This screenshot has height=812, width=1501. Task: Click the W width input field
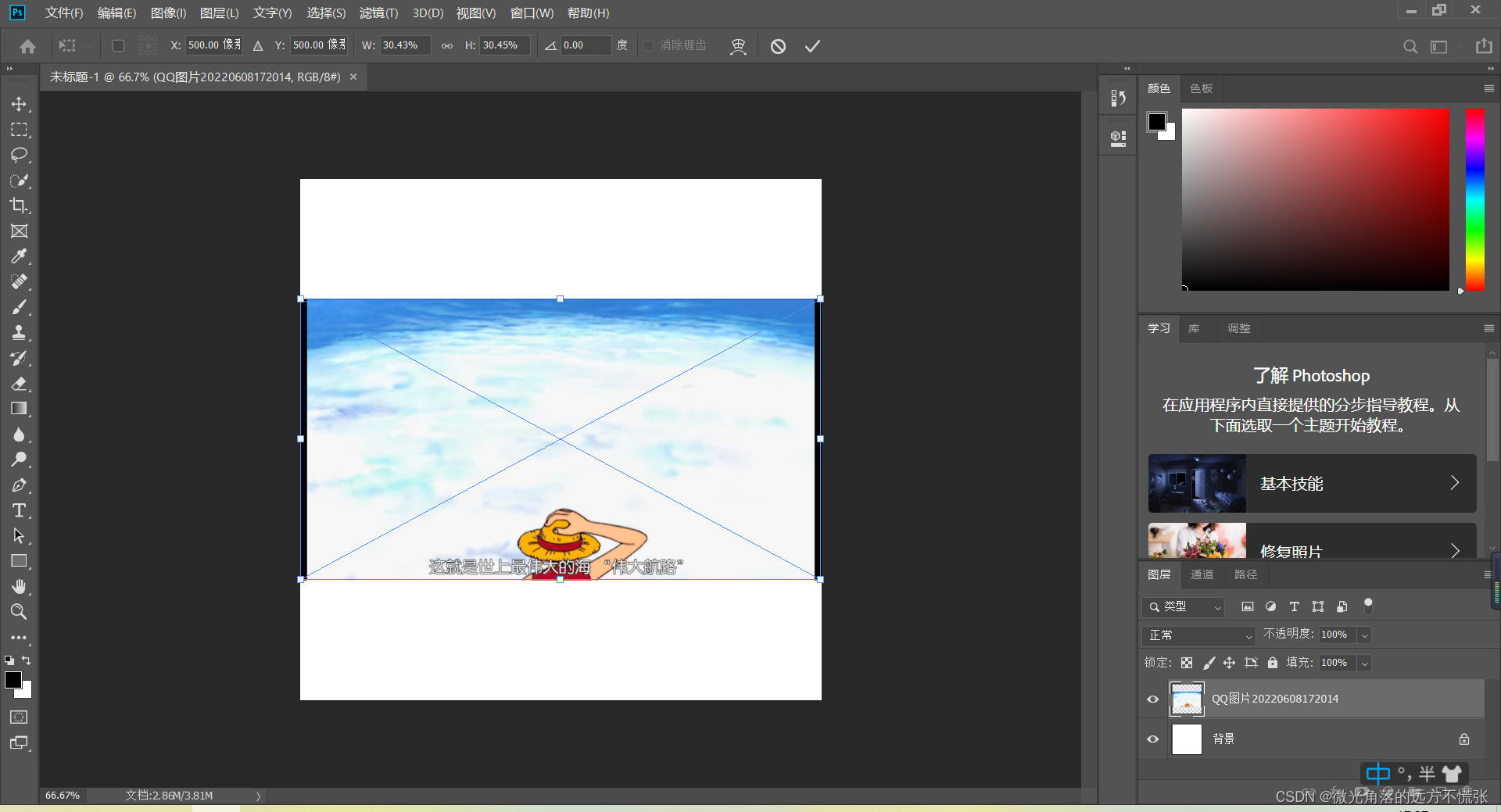point(404,45)
